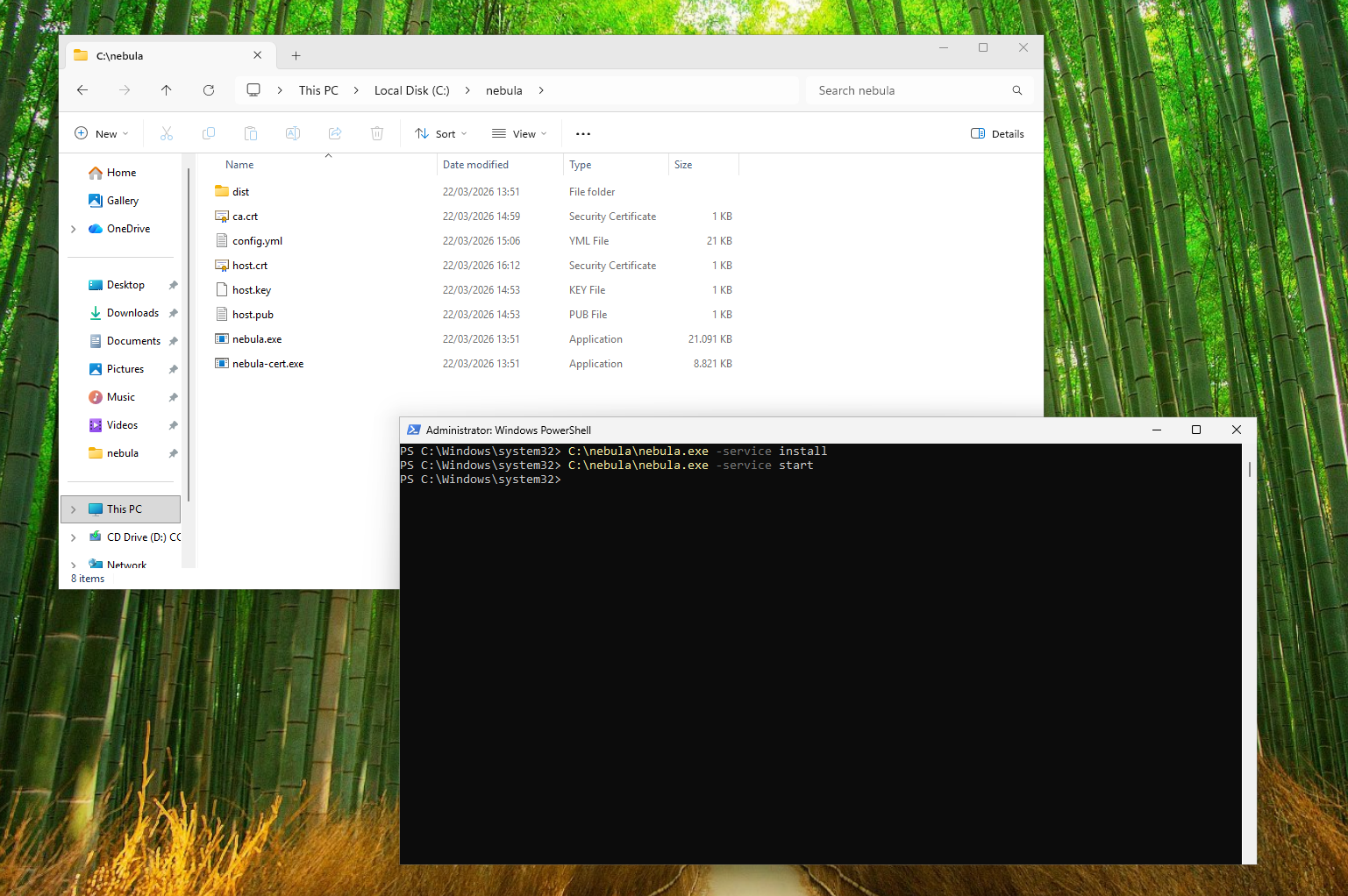Click the Cut scissors icon in toolbar
Image resolution: width=1348 pixels, height=896 pixels.
167,133
